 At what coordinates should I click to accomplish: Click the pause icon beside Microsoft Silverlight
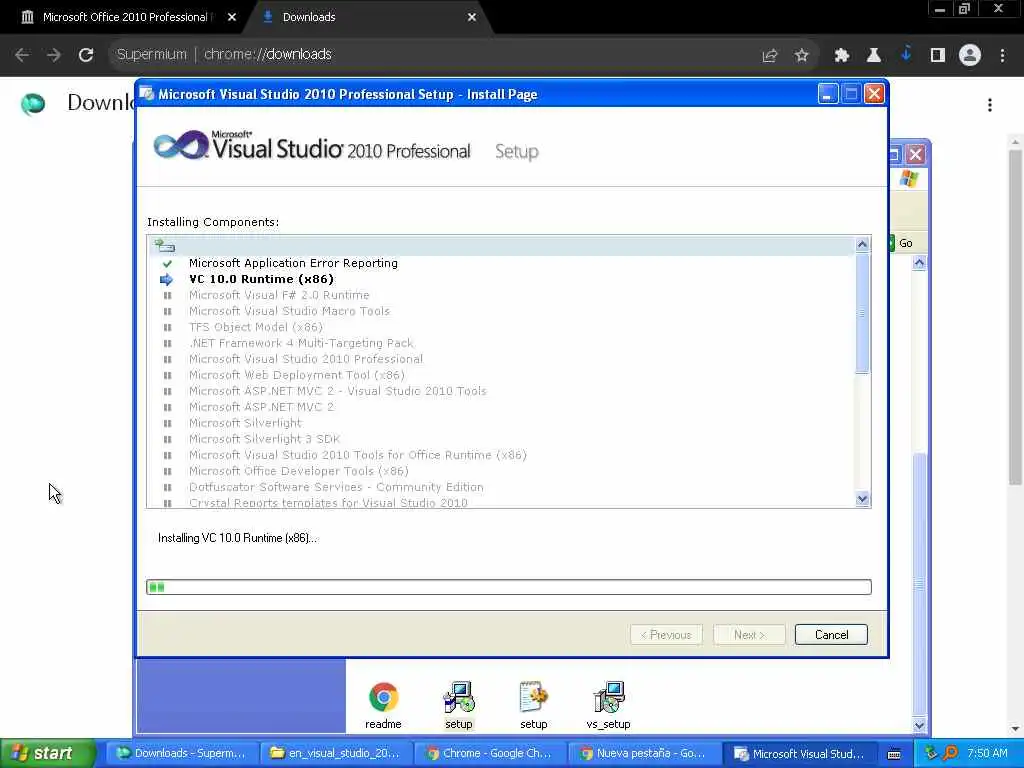tap(167, 424)
